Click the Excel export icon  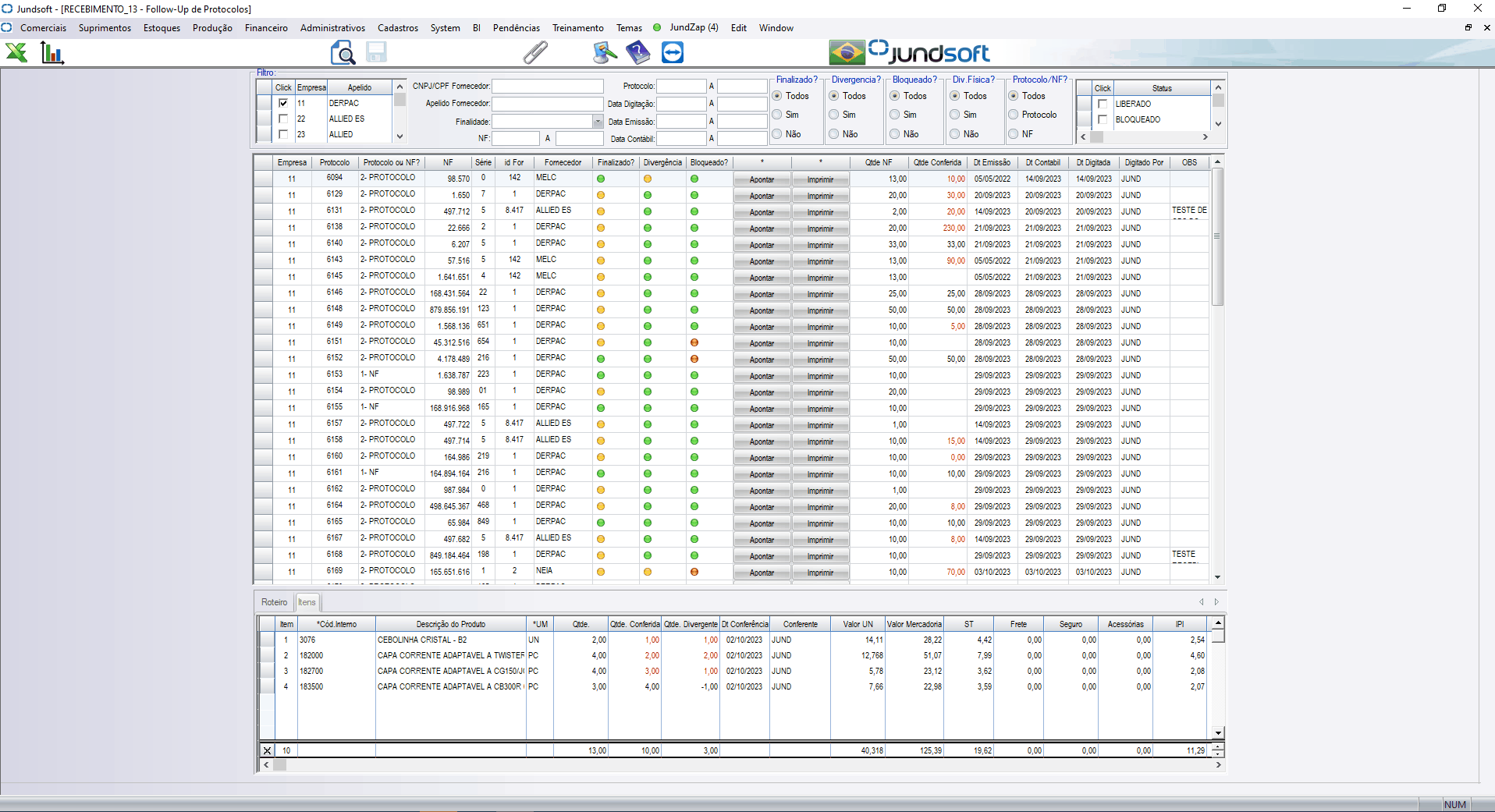[16, 52]
